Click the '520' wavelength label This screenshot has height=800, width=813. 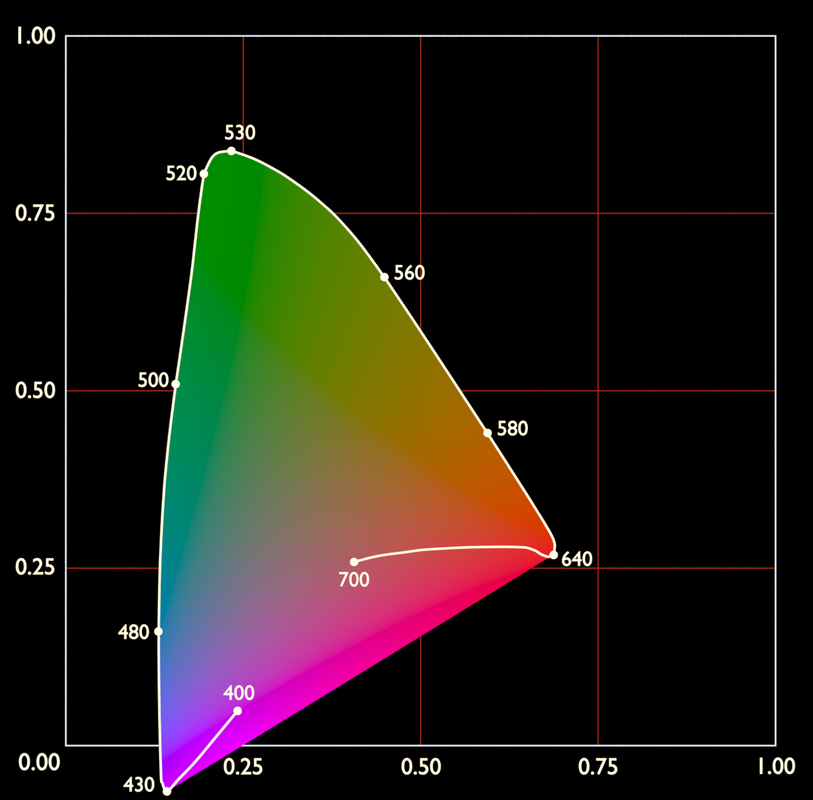(181, 174)
